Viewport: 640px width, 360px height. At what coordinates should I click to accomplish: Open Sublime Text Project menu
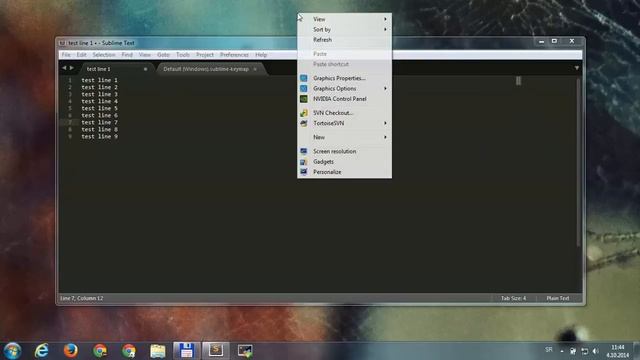point(204,55)
